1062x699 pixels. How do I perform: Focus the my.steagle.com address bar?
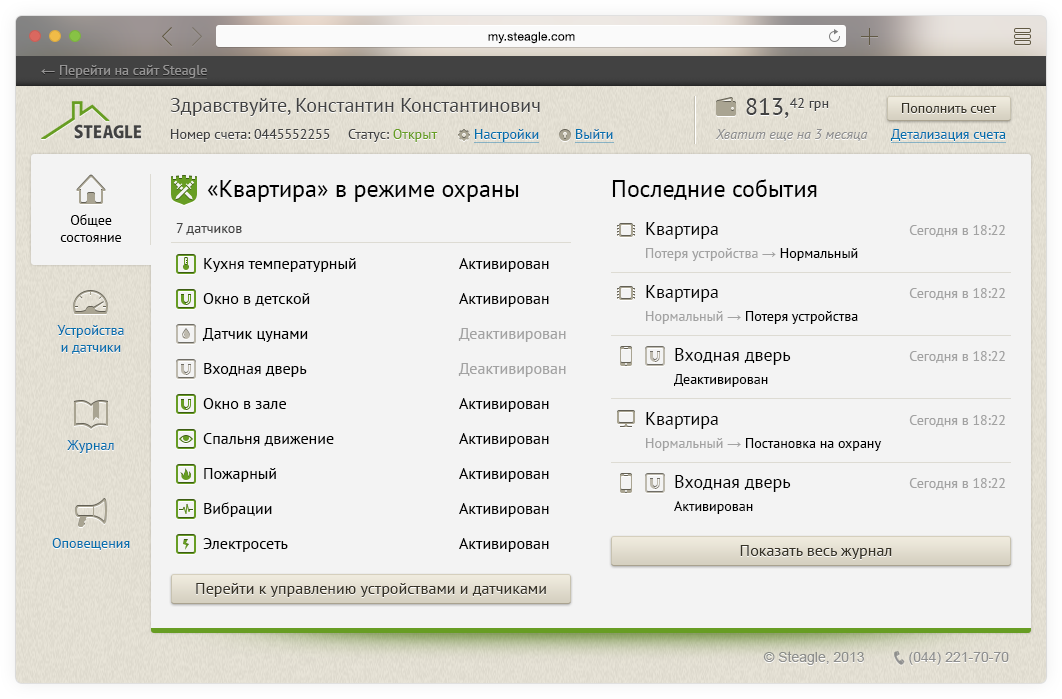[531, 37]
